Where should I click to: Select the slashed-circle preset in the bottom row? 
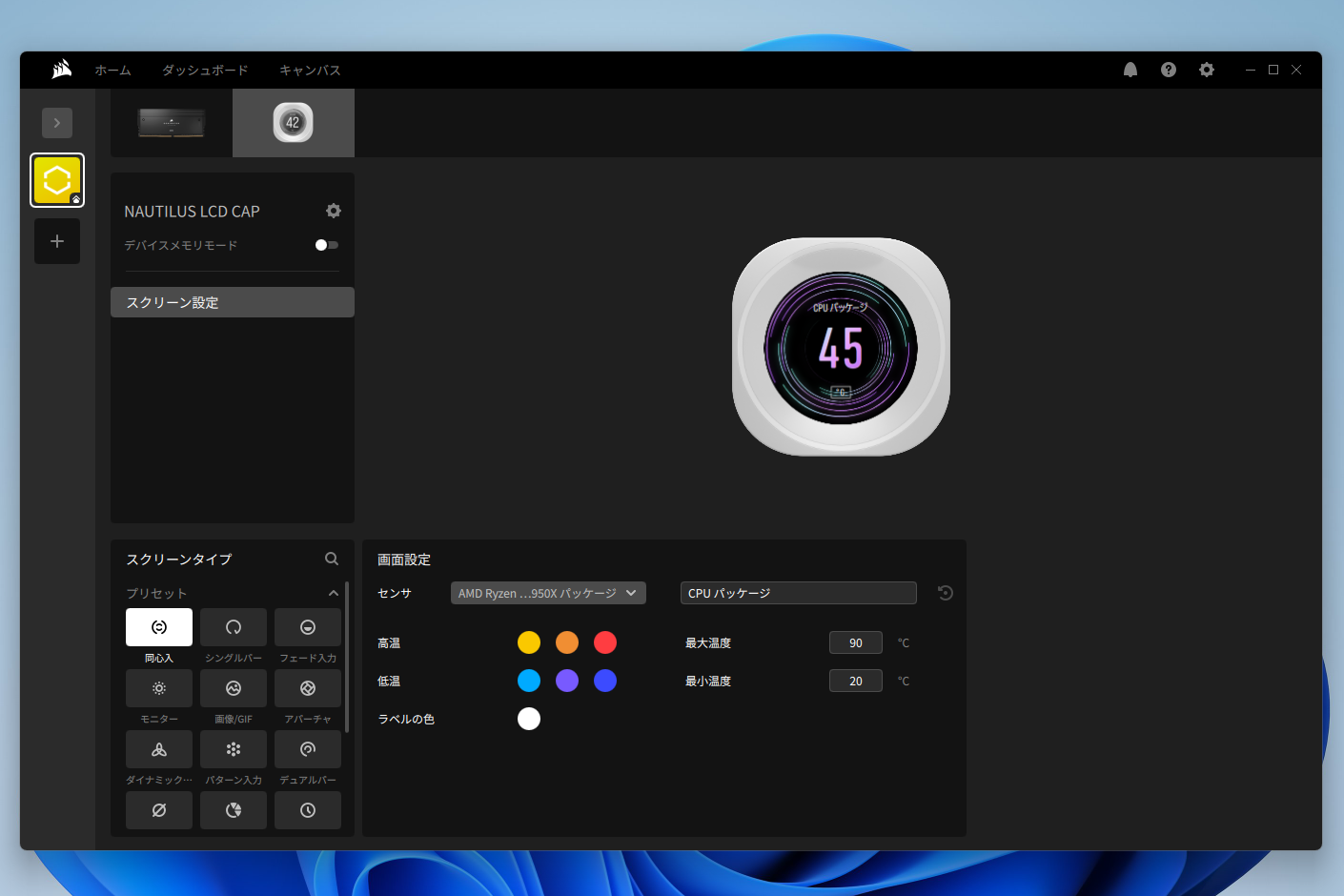coord(159,810)
